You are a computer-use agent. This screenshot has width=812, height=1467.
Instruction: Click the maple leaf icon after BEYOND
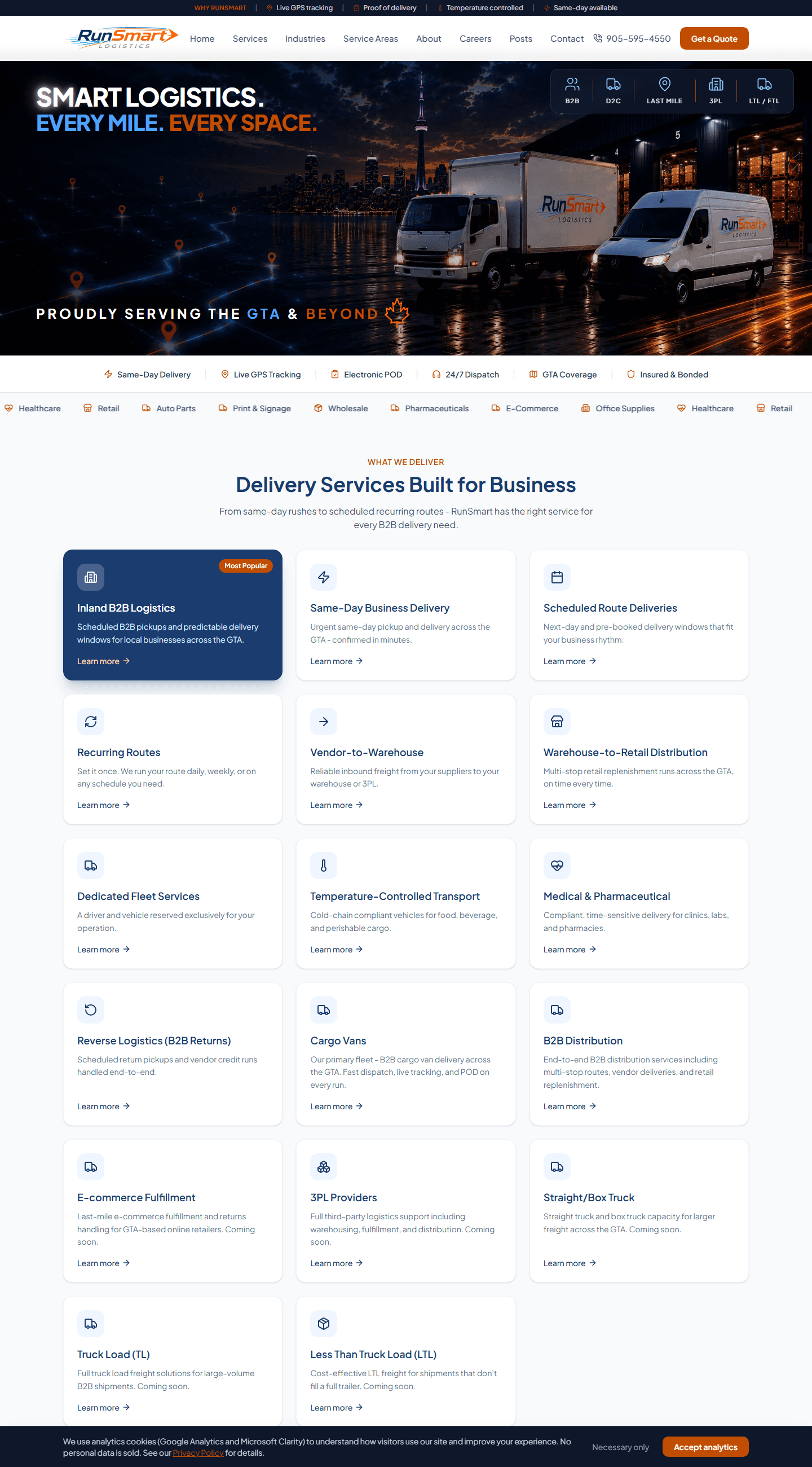(396, 313)
